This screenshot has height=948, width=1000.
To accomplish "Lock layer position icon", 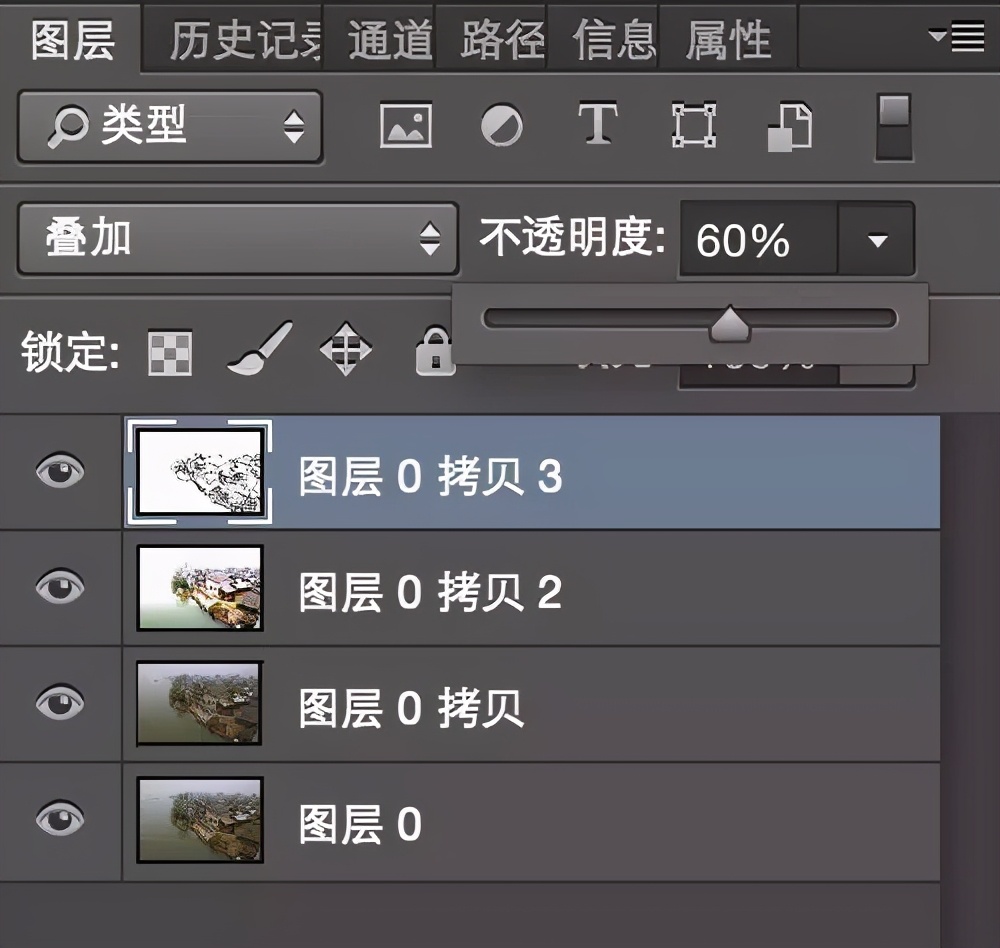I will [x=346, y=348].
